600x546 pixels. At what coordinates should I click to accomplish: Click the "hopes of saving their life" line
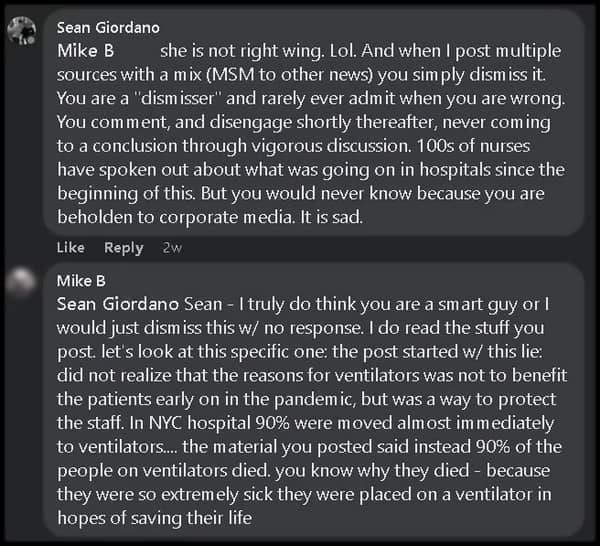155,518
